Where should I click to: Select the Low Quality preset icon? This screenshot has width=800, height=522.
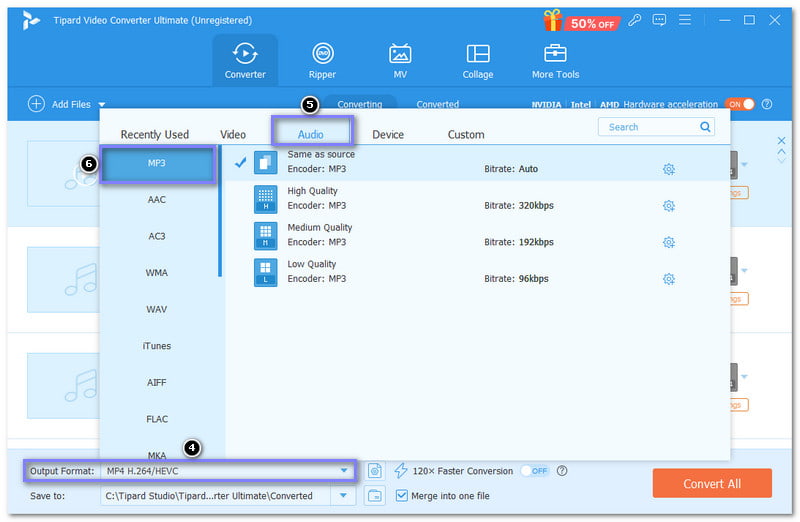pos(265,272)
